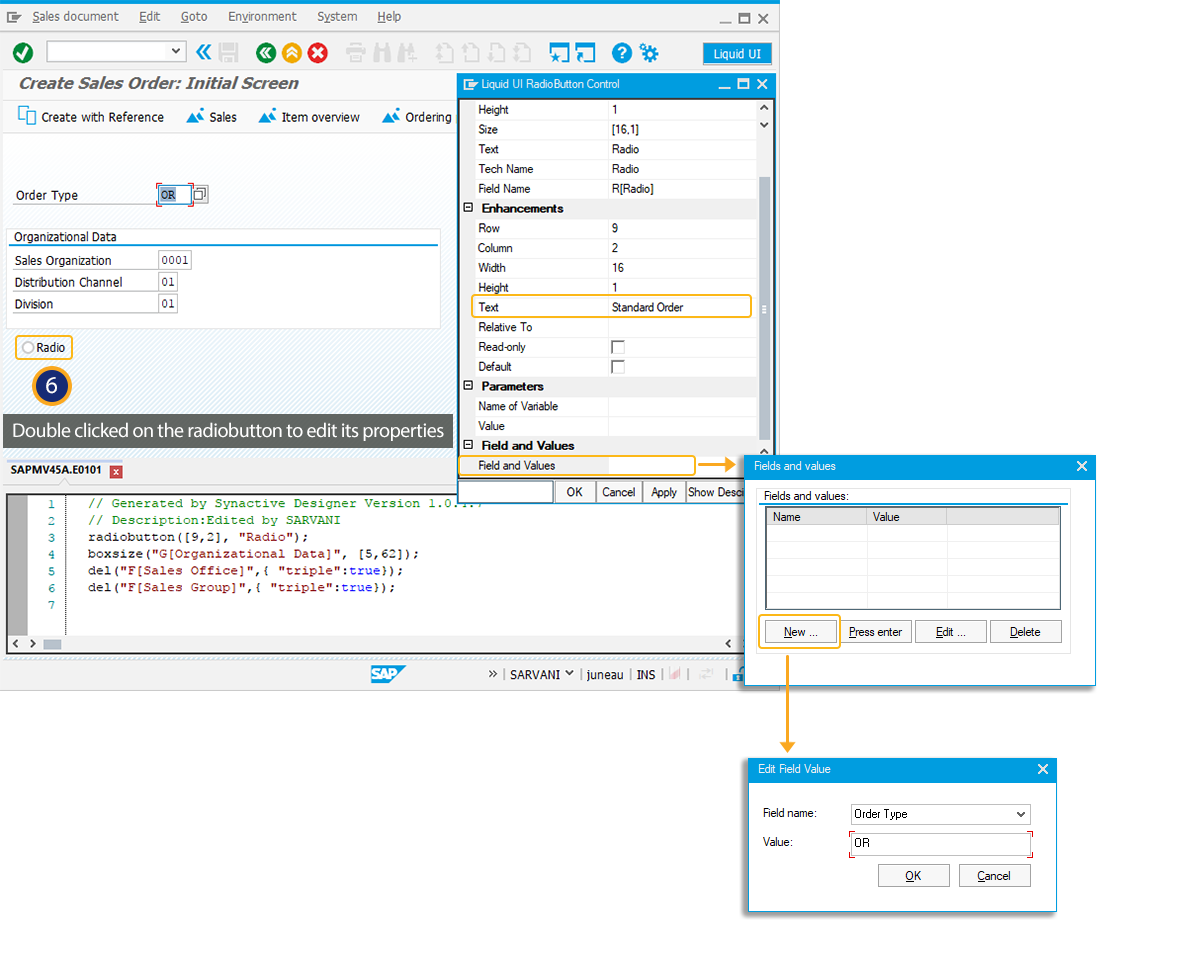Collapse the Enhancements section

[467, 208]
